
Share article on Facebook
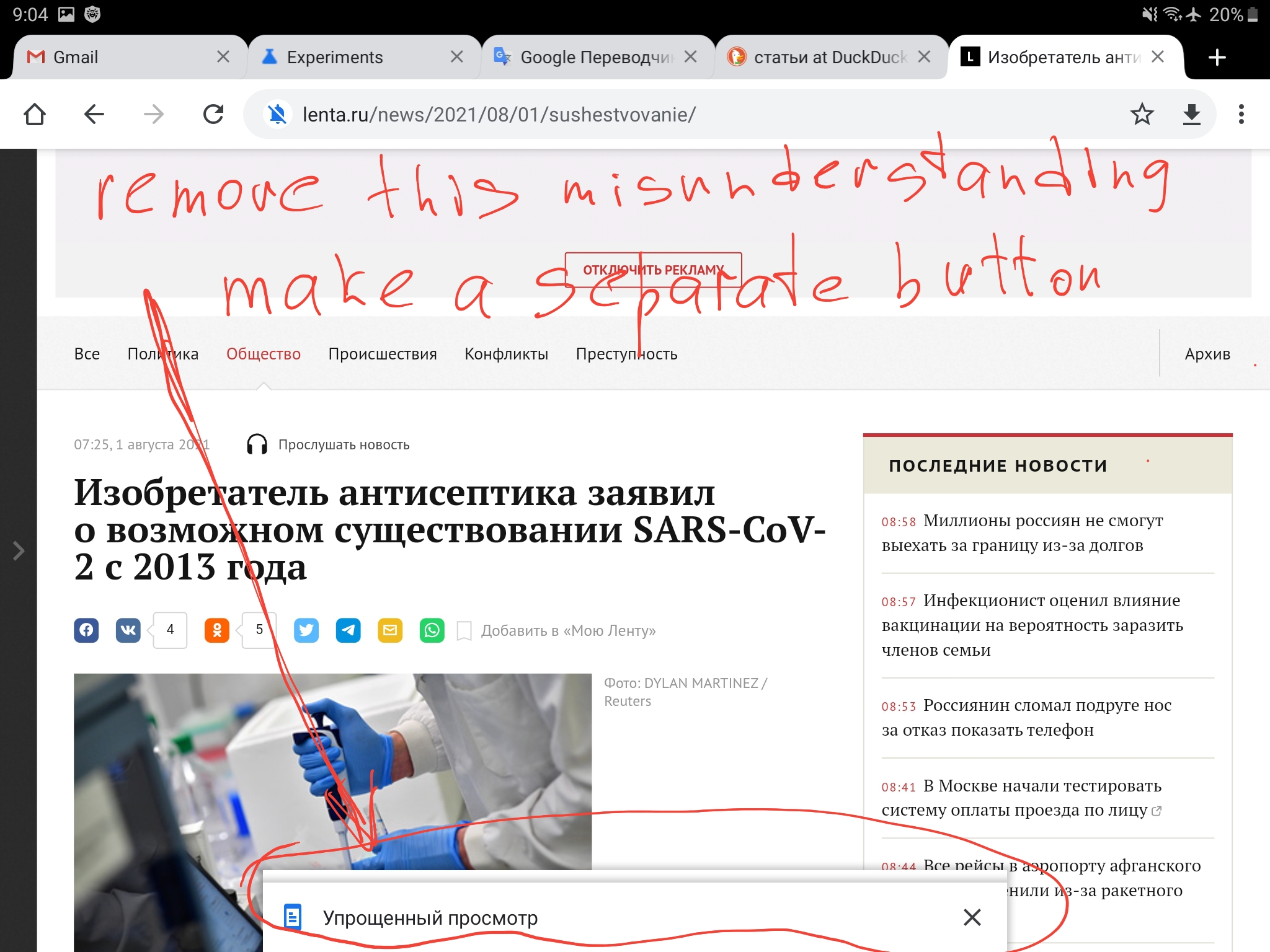(x=86, y=630)
